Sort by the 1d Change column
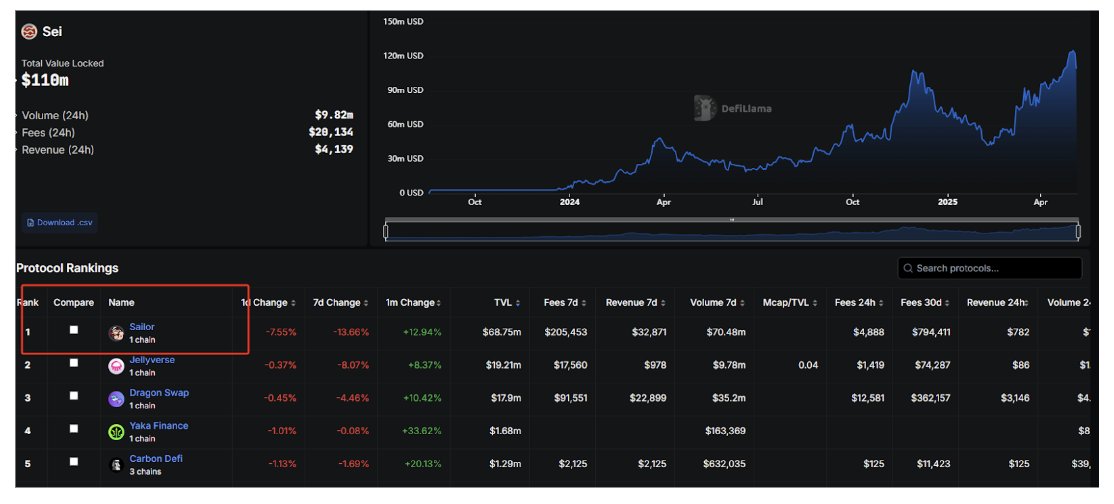This screenshot has width=1114, height=504. pos(269,303)
